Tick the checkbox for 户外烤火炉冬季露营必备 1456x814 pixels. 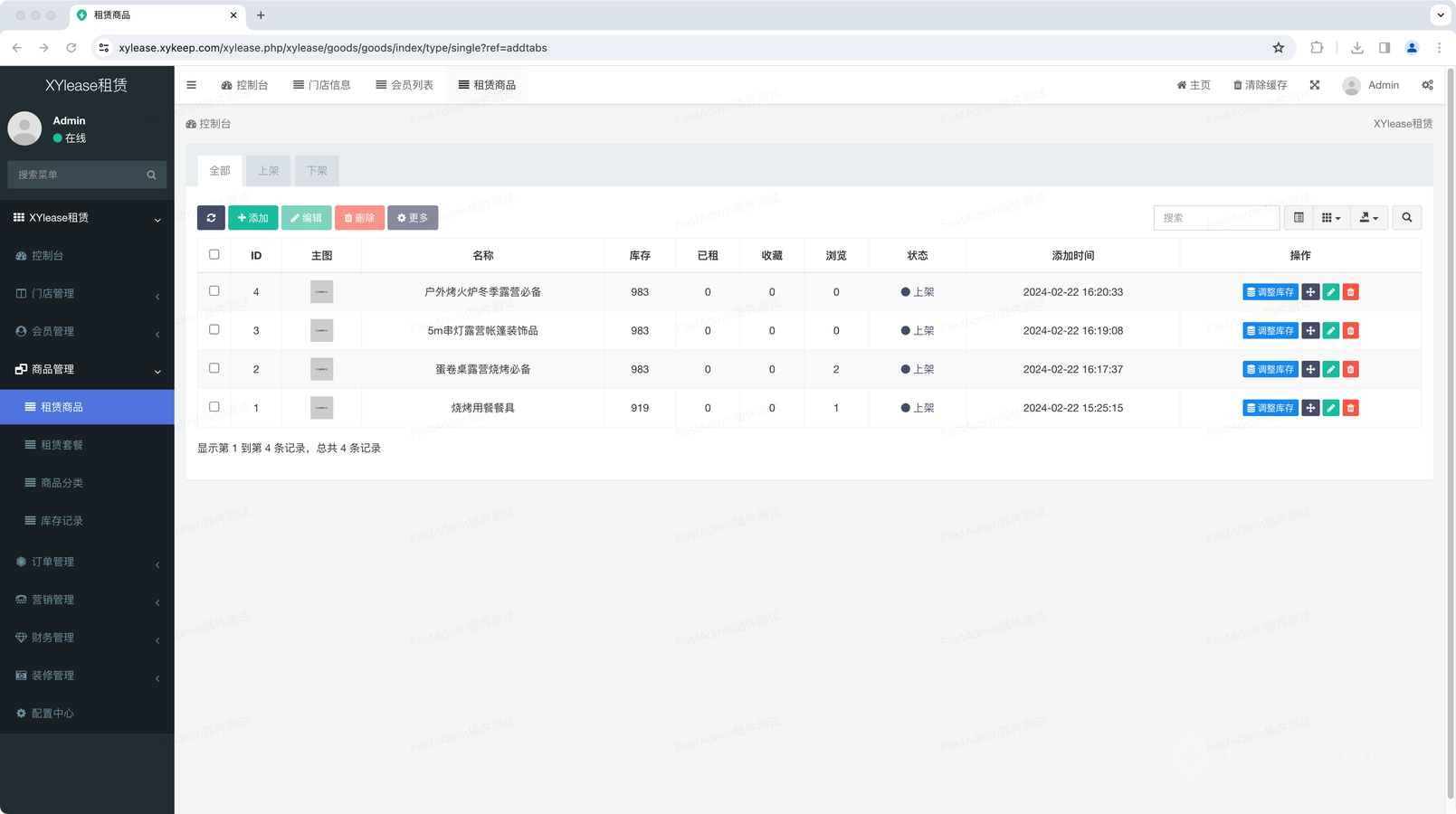pyautogui.click(x=214, y=291)
